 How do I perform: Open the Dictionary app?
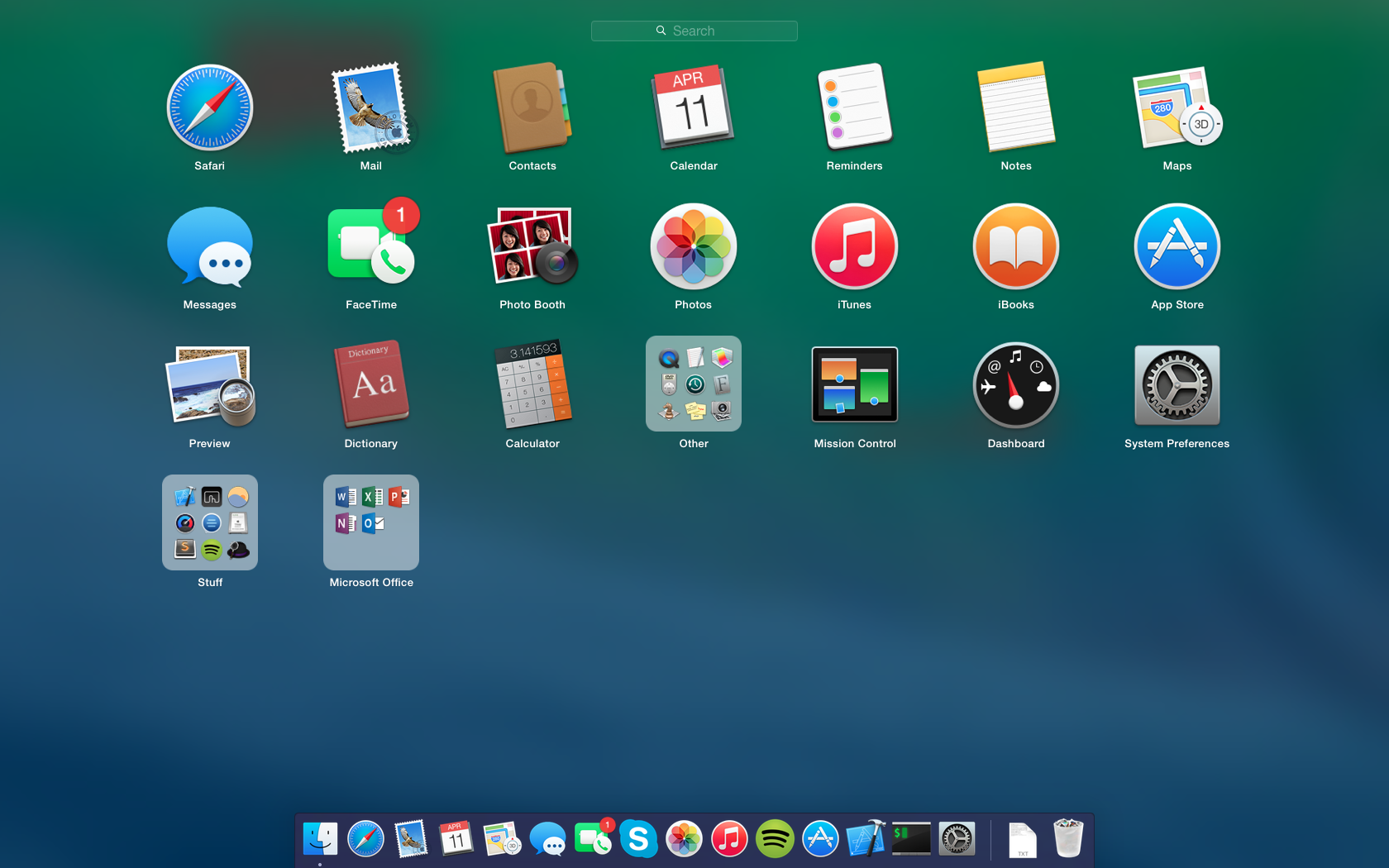pos(371,385)
